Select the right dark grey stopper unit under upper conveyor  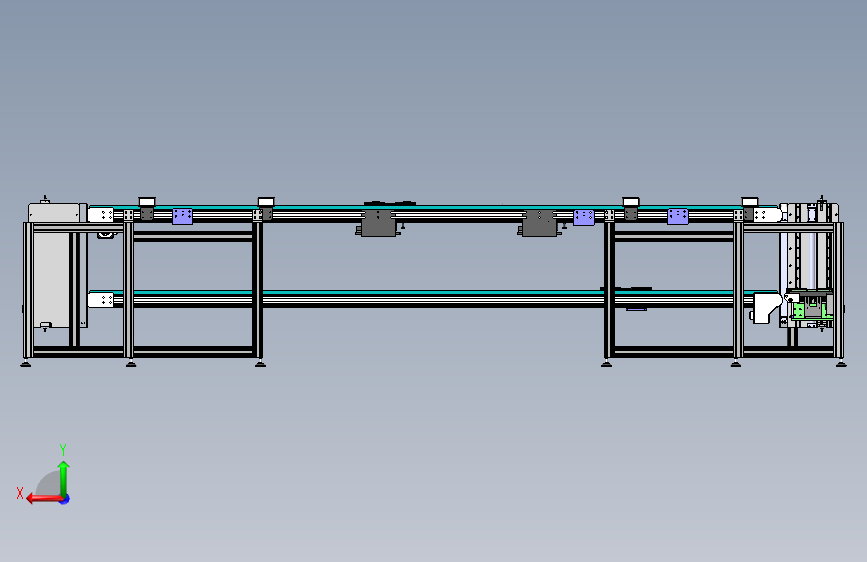point(540,223)
